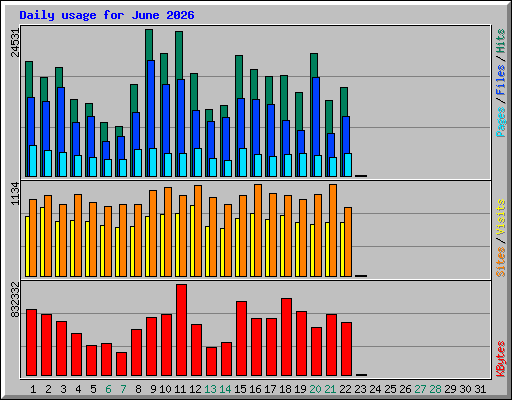
Task: Click green weekend day 7 label
Action: (x=123, y=389)
